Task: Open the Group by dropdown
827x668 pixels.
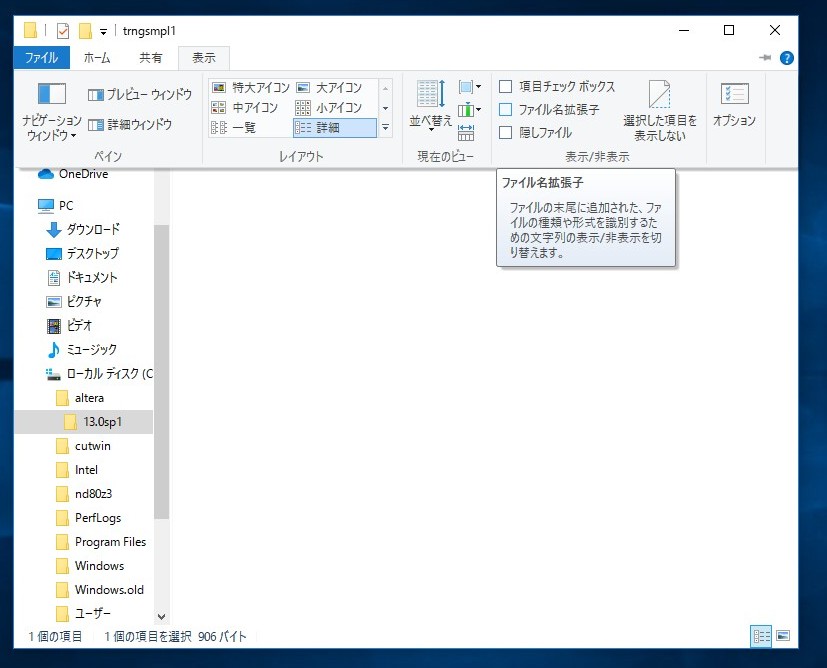Action: (x=469, y=86)
